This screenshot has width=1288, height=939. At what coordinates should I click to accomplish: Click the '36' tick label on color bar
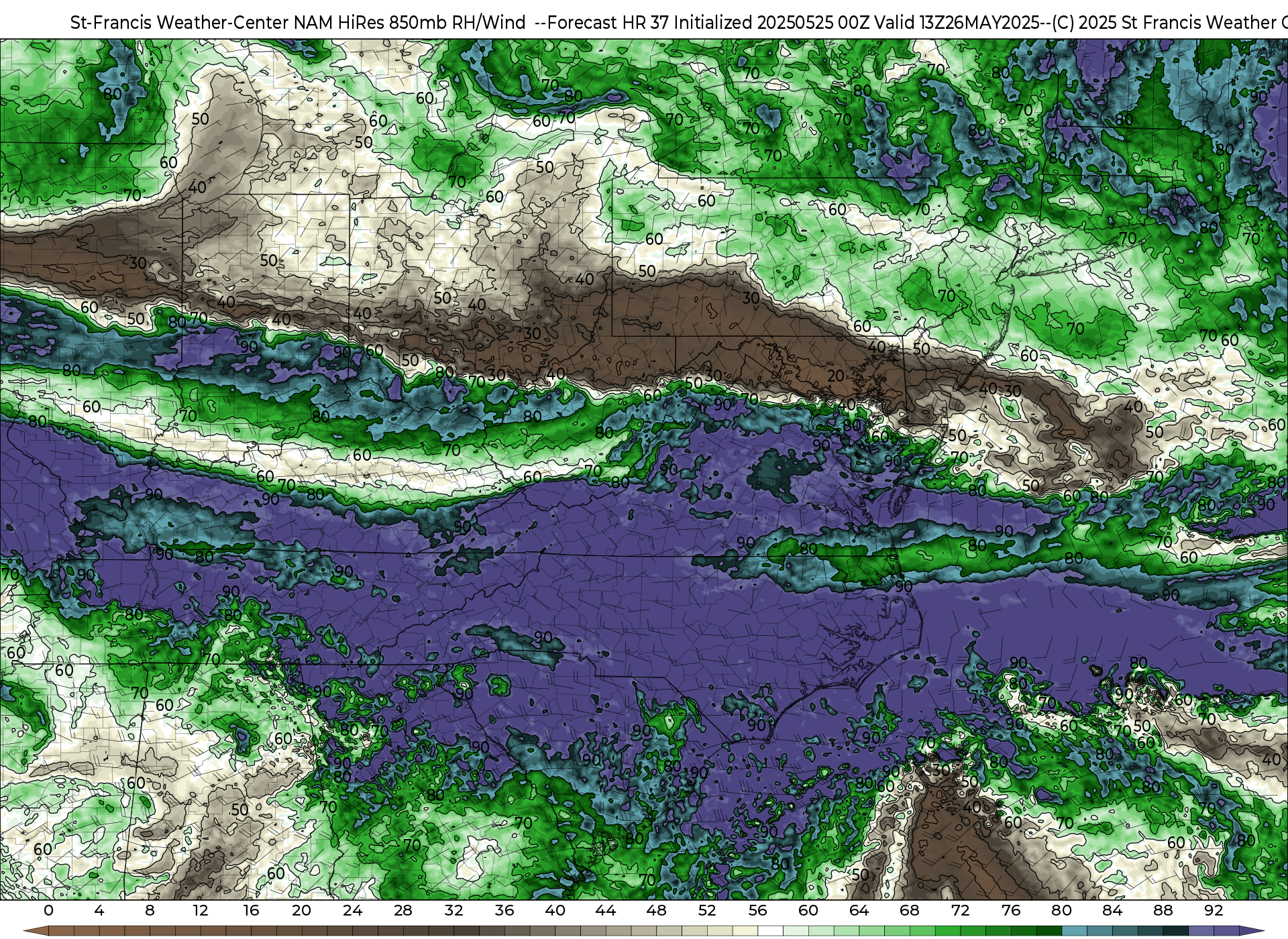pyautogui.click(x=504, y=911)
